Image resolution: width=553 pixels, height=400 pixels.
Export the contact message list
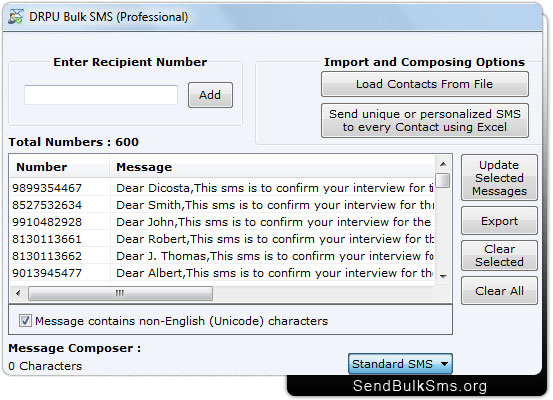[499, 221]
